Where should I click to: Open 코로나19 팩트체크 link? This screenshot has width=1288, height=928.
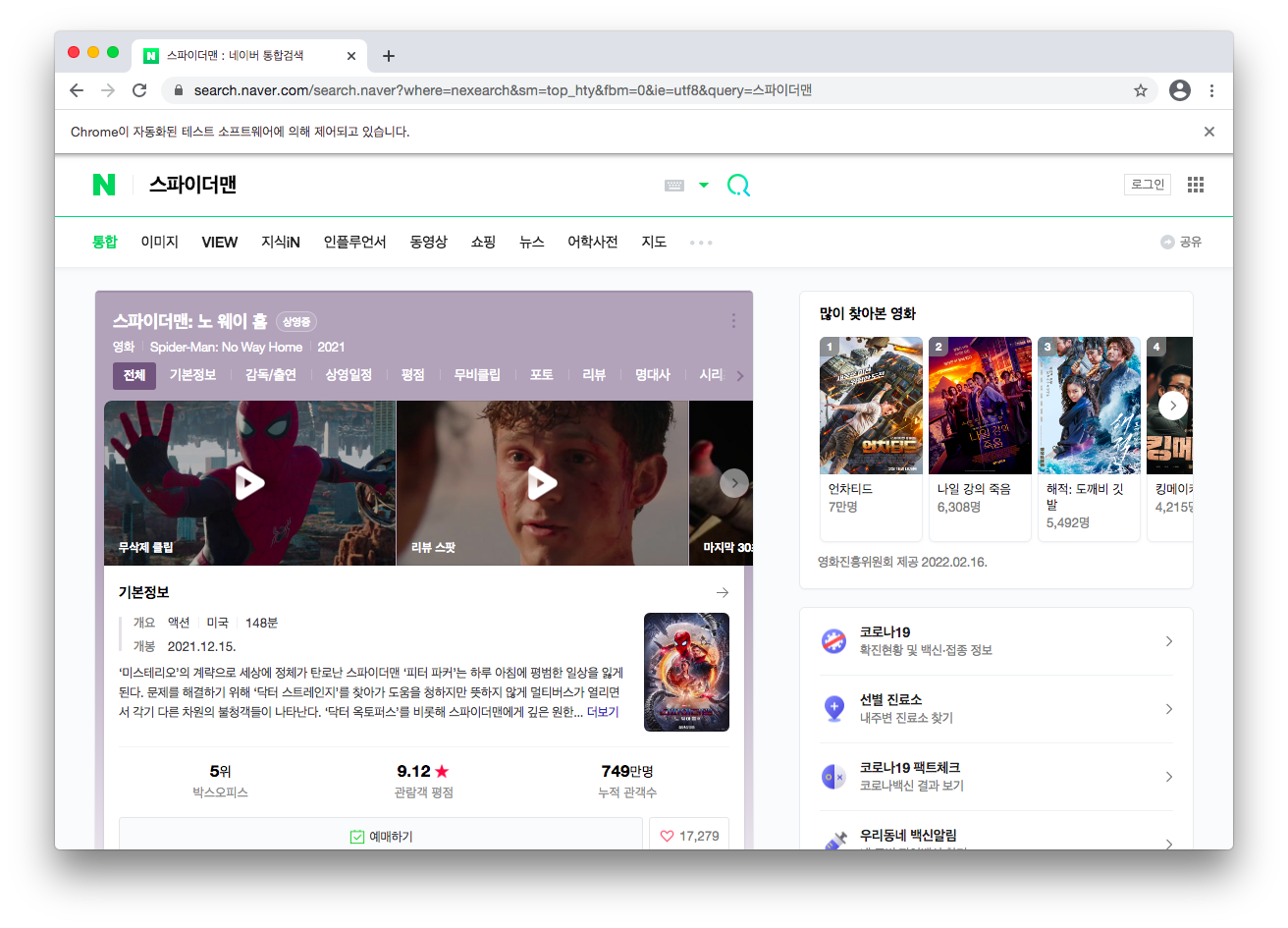pos(996,777)
